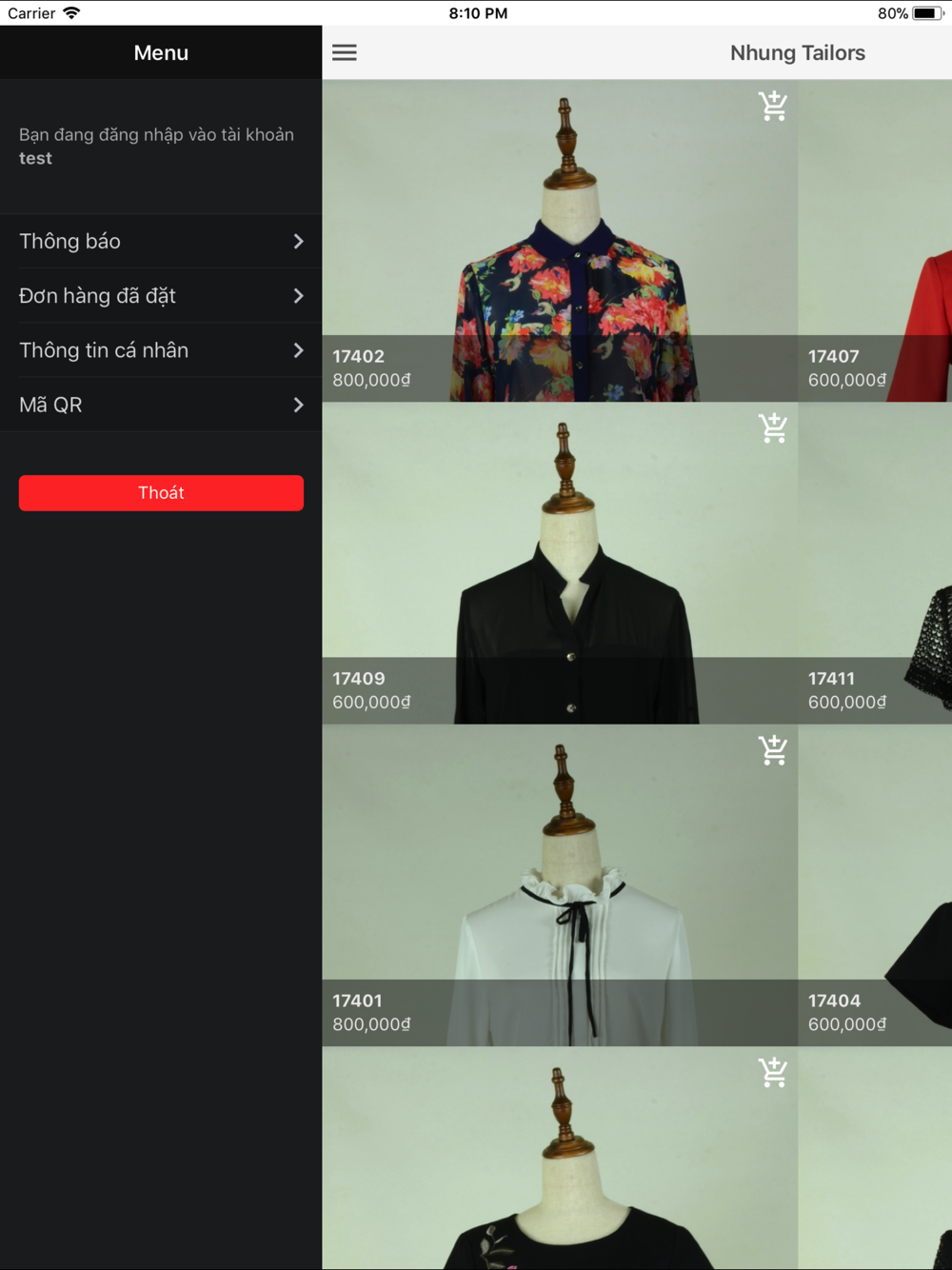Select product code 17402 label
Viewport: 952px width, 1270px height.
coord(359,356)
